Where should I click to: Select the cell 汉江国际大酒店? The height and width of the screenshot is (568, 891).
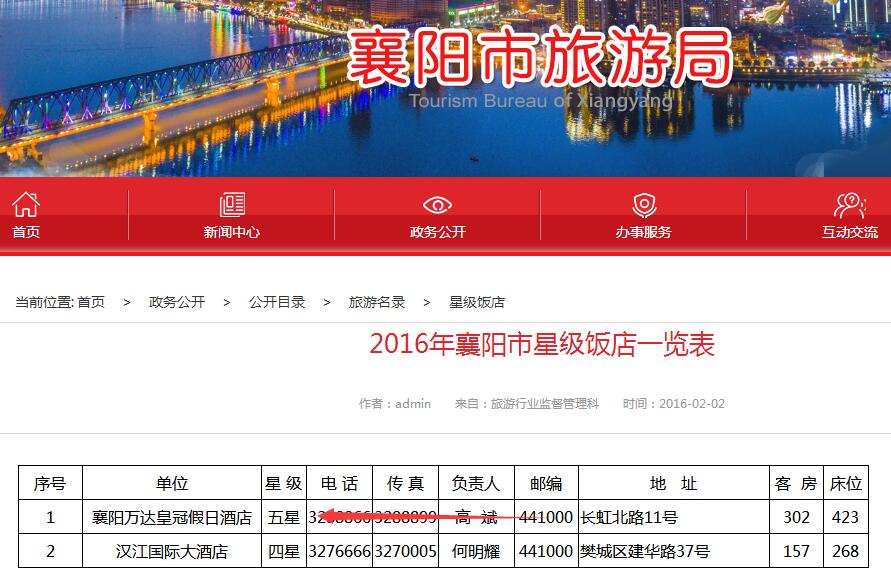click(x=172, y=552)
